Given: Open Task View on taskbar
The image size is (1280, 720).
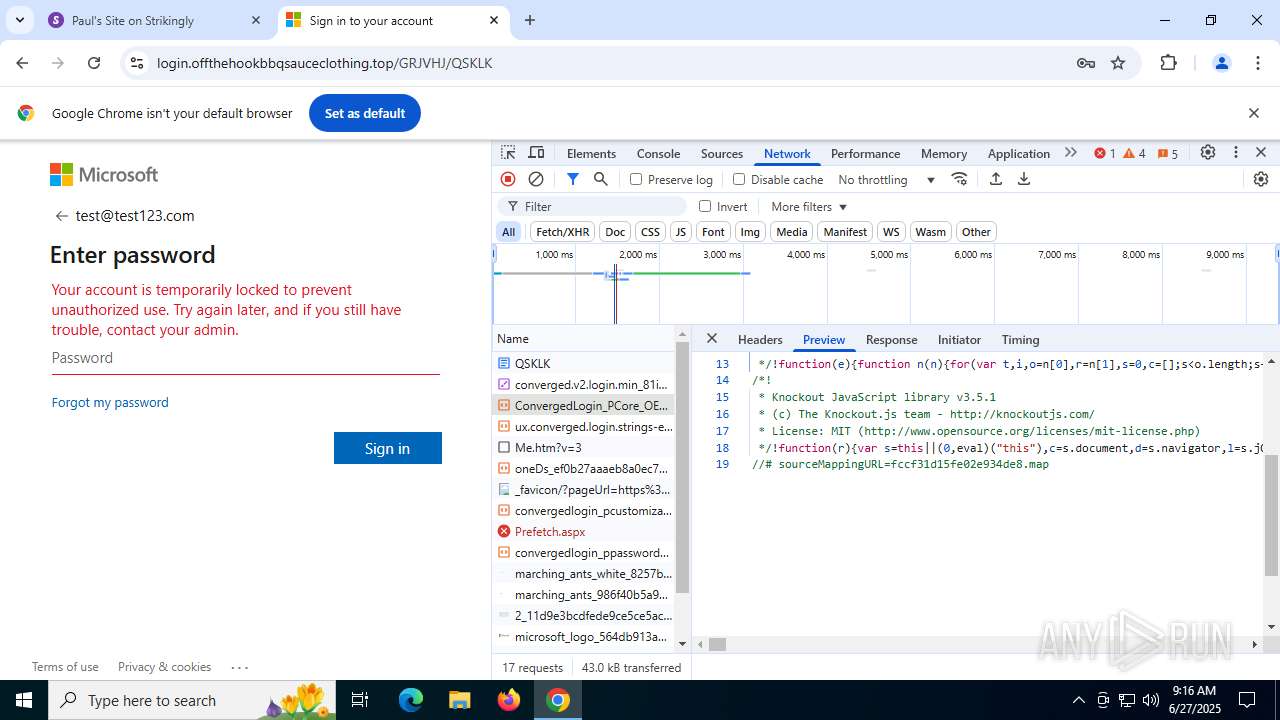Looking at the screenshot, I should click(360, 700).
